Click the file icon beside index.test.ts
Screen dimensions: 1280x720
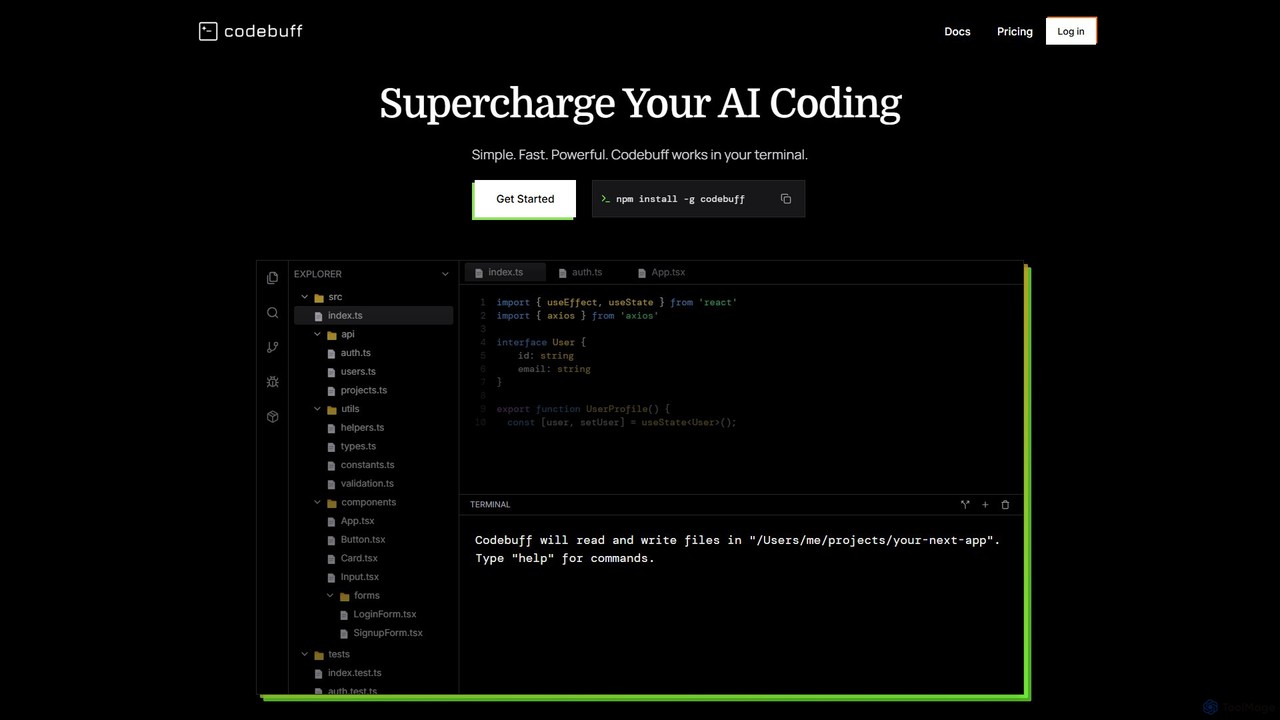(x=319, y=674)
